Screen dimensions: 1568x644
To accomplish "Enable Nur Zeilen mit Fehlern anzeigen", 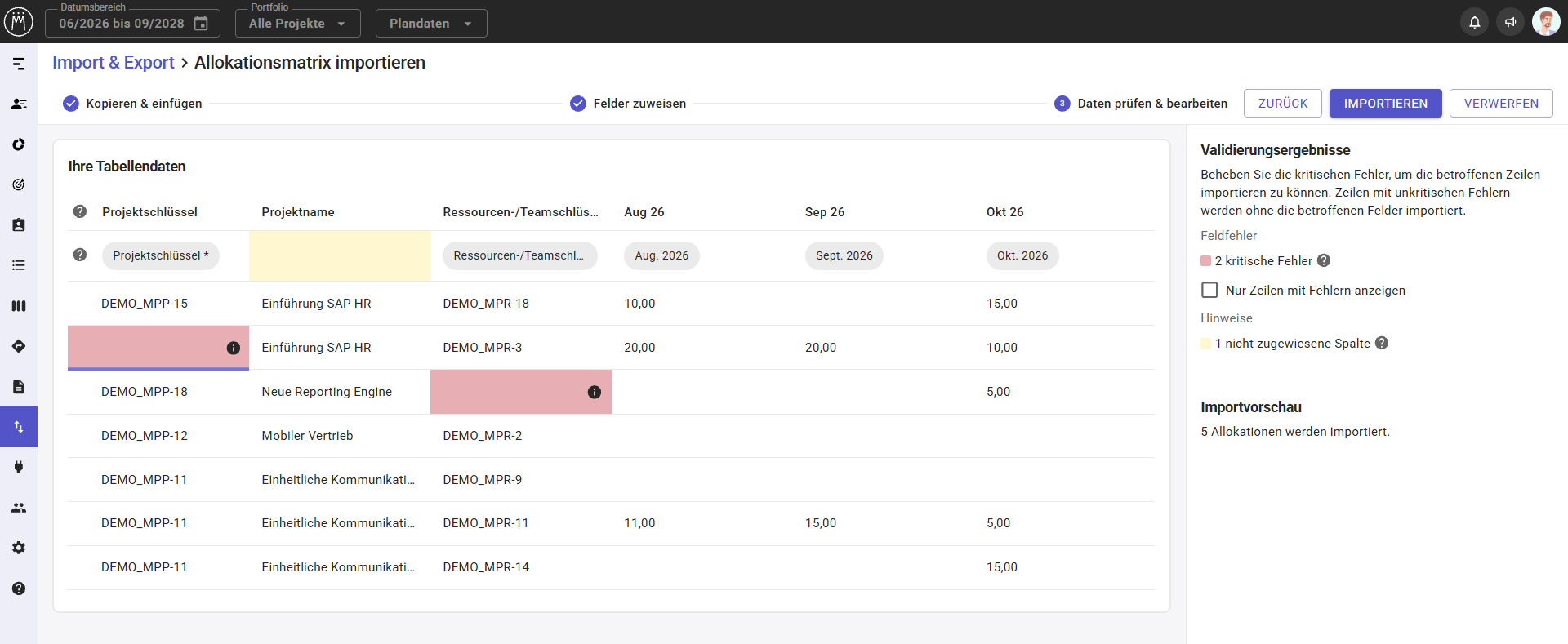I will 1209,290.
